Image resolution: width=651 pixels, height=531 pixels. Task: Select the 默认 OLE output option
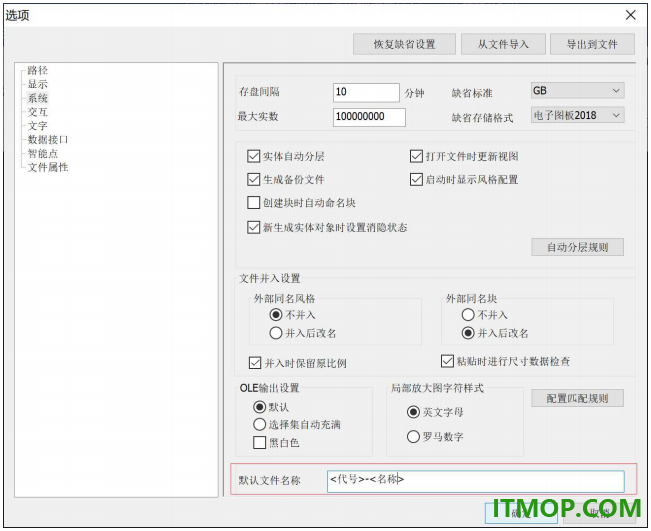click(259, 407)
